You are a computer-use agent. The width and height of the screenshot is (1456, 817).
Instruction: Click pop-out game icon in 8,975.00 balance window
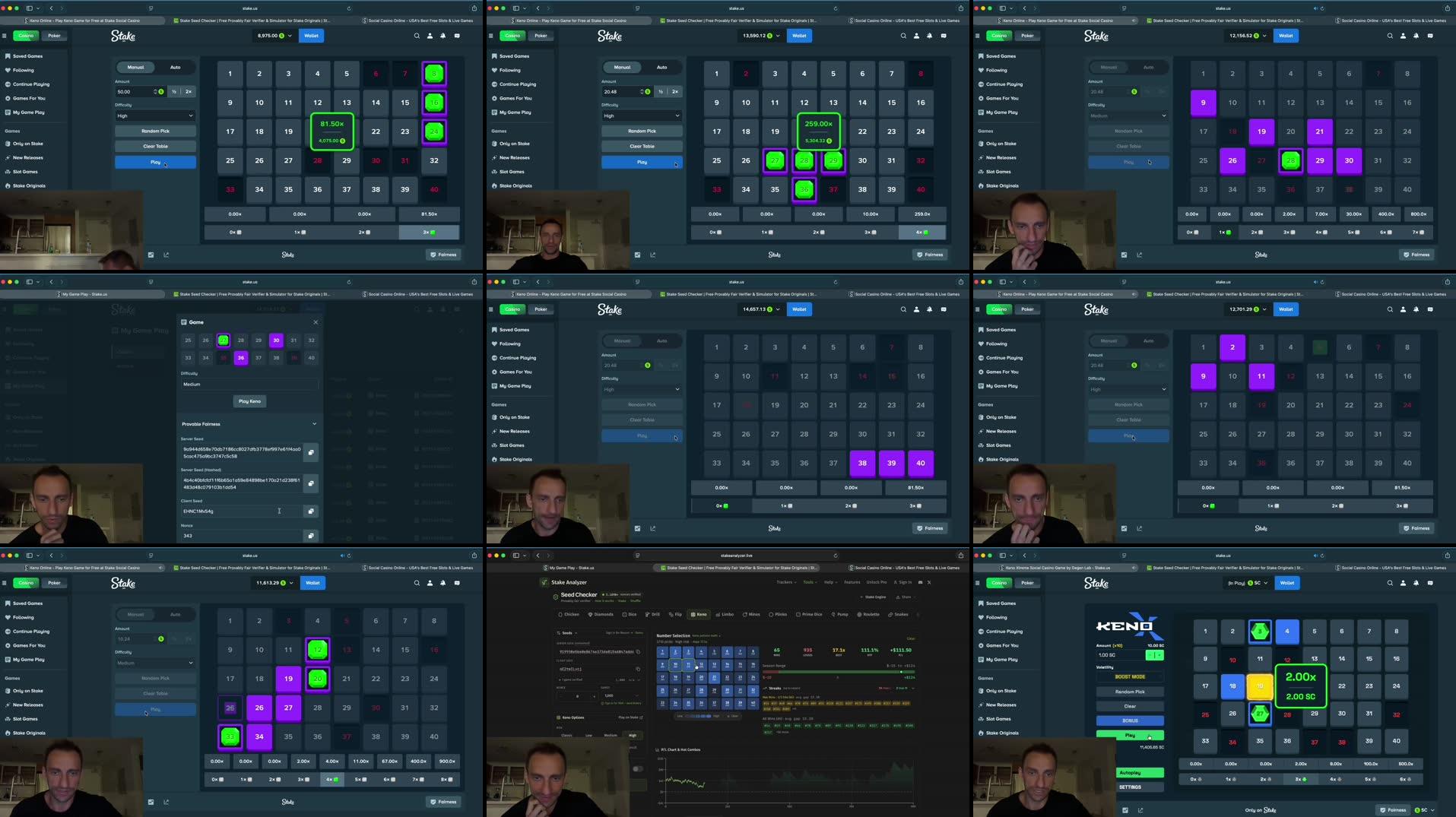166,255
